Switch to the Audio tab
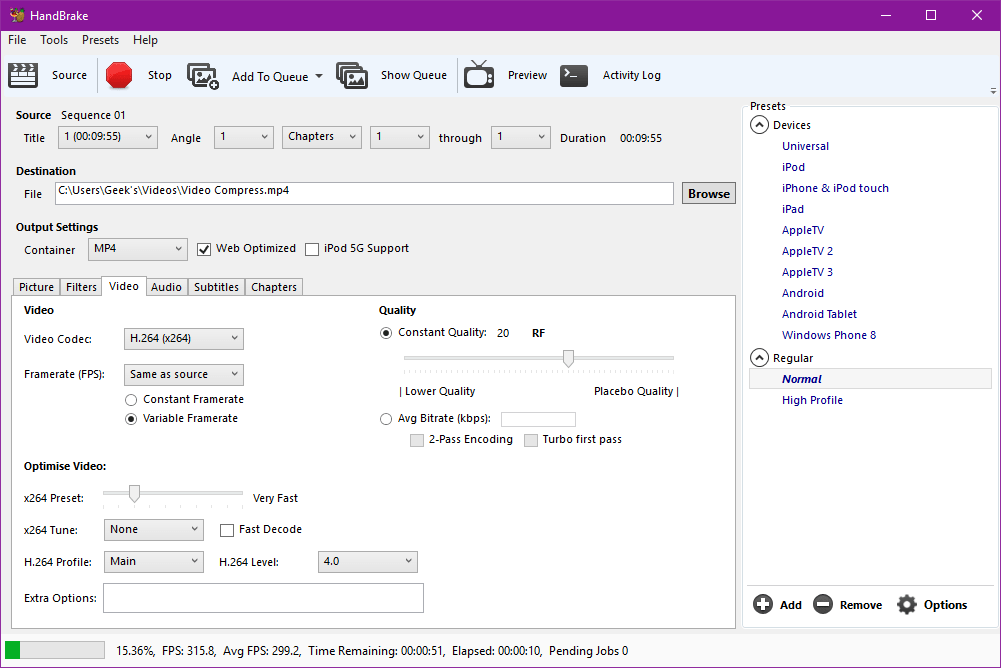This screenshot has width=1001, height=668. coord(166,287)
